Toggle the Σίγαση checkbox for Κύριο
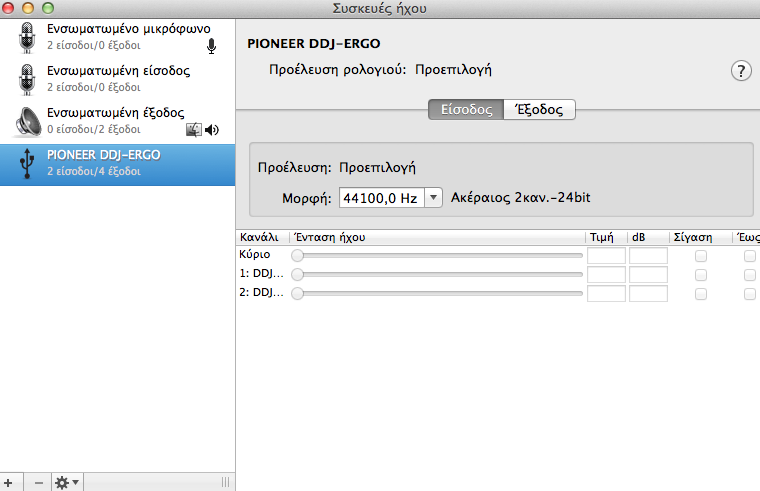Viewport: 760px width, 491px height. pyautogui.click(x=701, y=256)
